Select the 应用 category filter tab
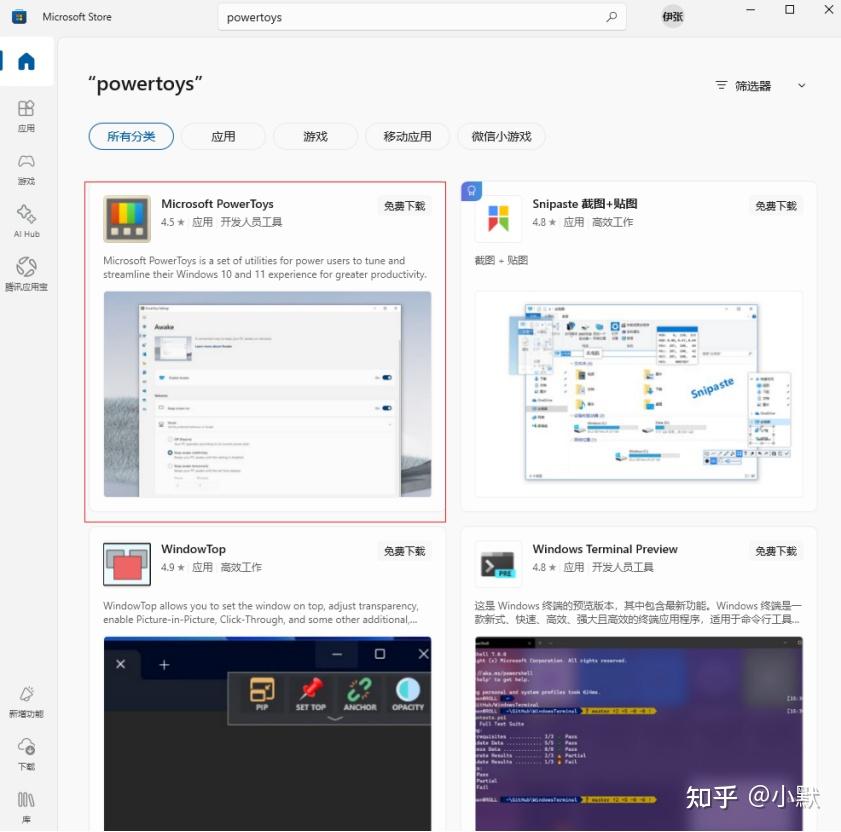Image resolution: width=841 pixels, height=832 pixels. [x=223, y=136]
